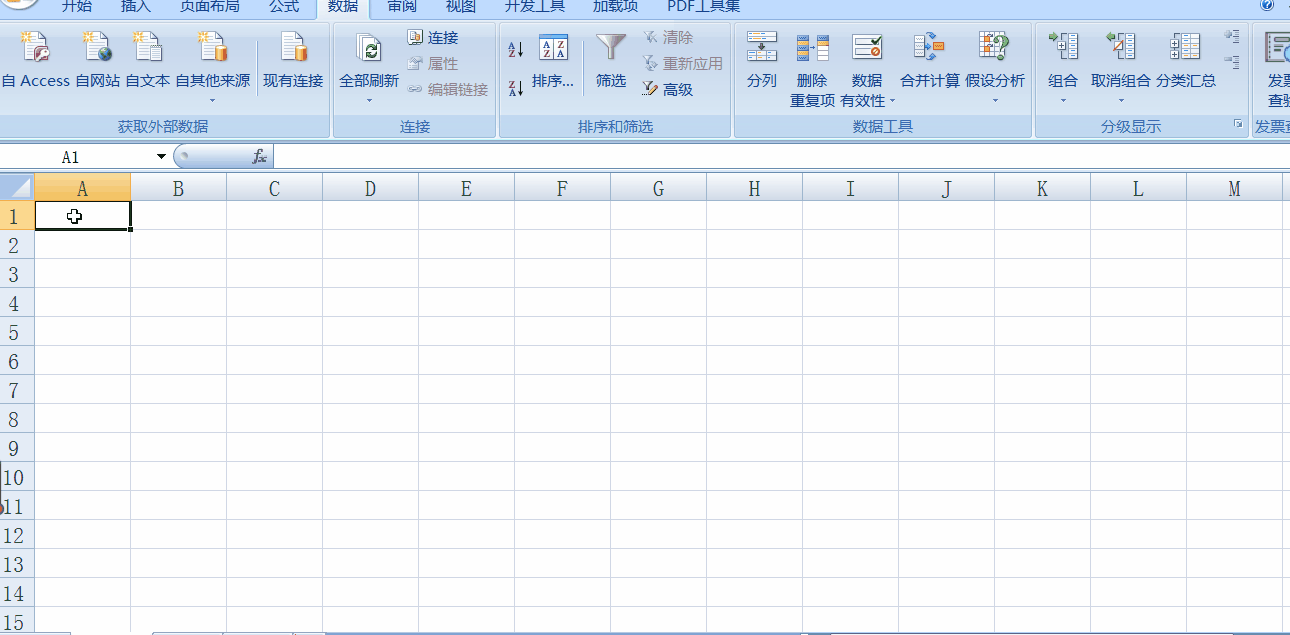Switch to the 页面布局 tab
This screenshot has width=1290, height=635.
[210, 7]
